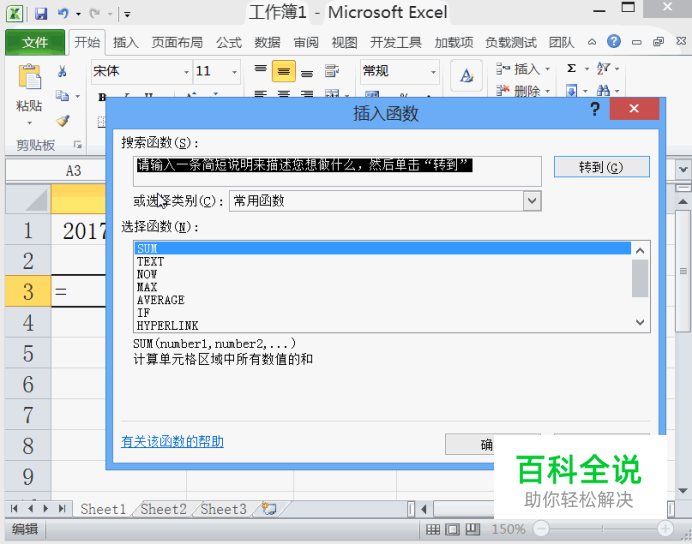Select HYPERLINK in the function list
The image size is (692, 544).
tap(382, 326)
